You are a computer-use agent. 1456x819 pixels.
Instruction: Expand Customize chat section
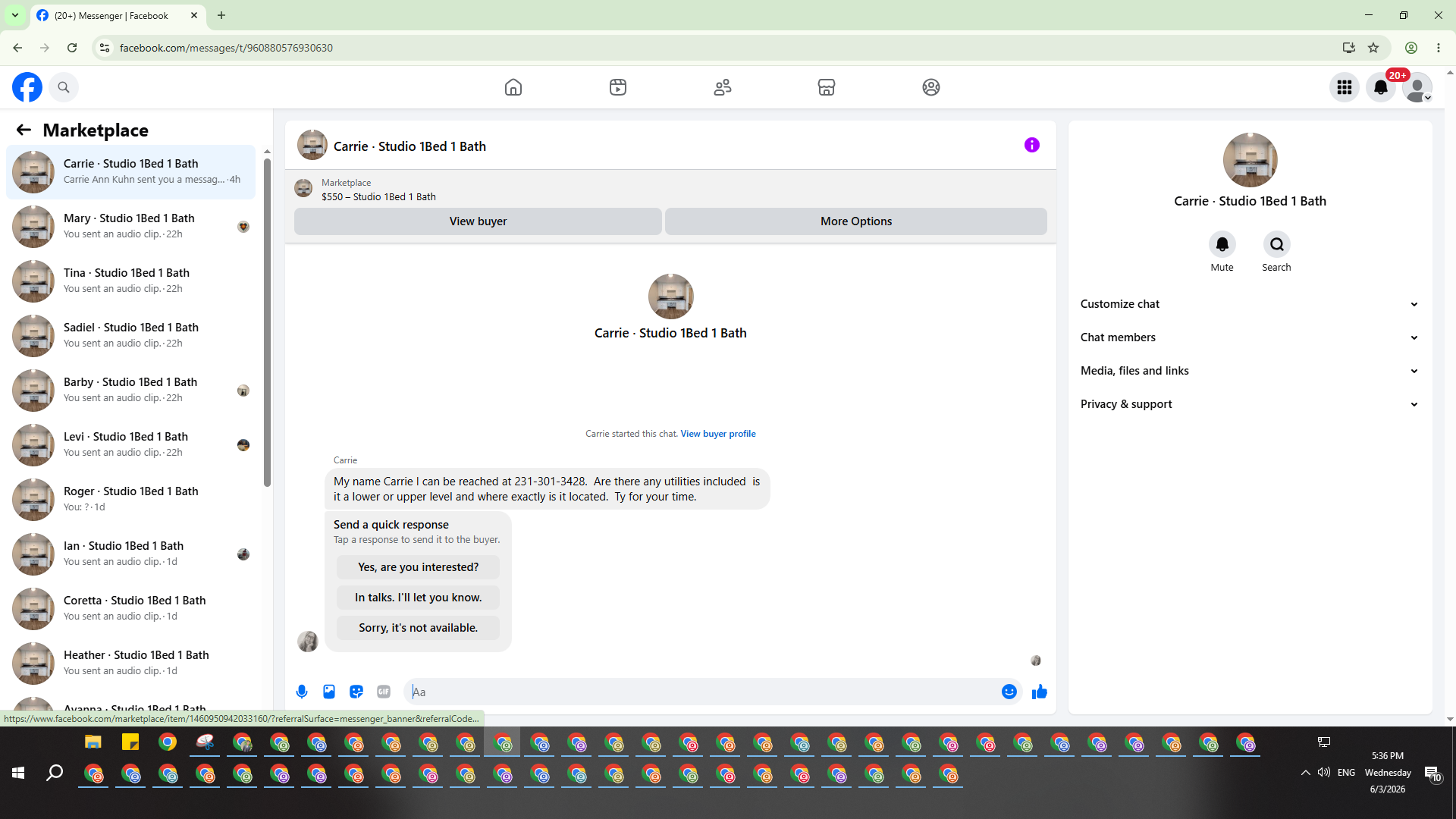1250,304
